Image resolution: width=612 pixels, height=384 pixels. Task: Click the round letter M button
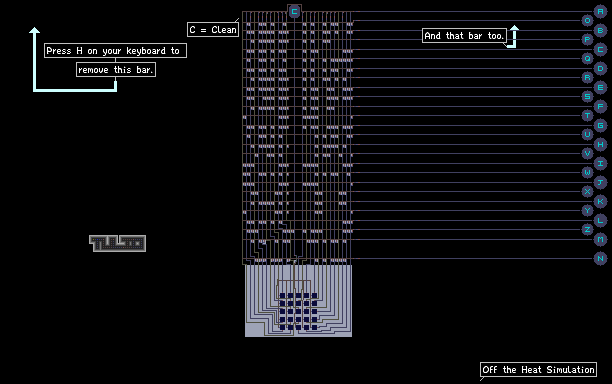(600, 239)
